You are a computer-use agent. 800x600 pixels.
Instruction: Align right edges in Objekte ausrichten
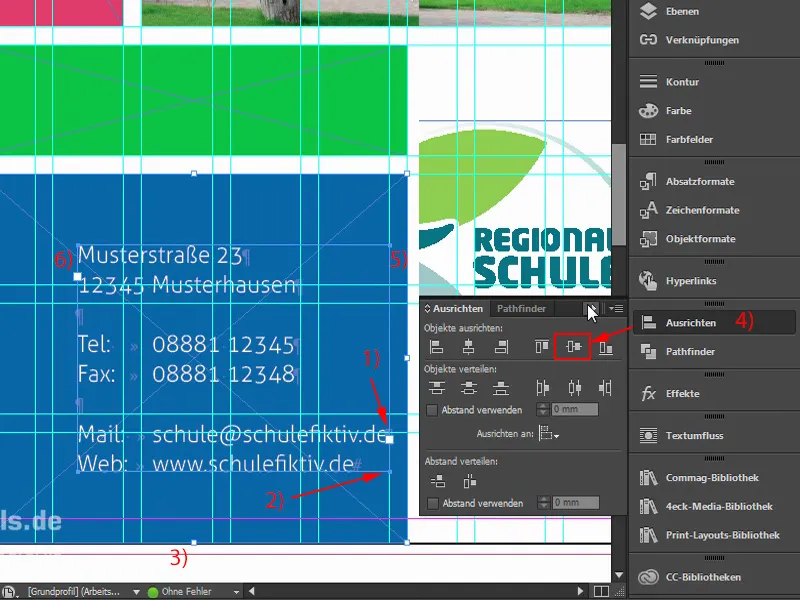(501, 347)
